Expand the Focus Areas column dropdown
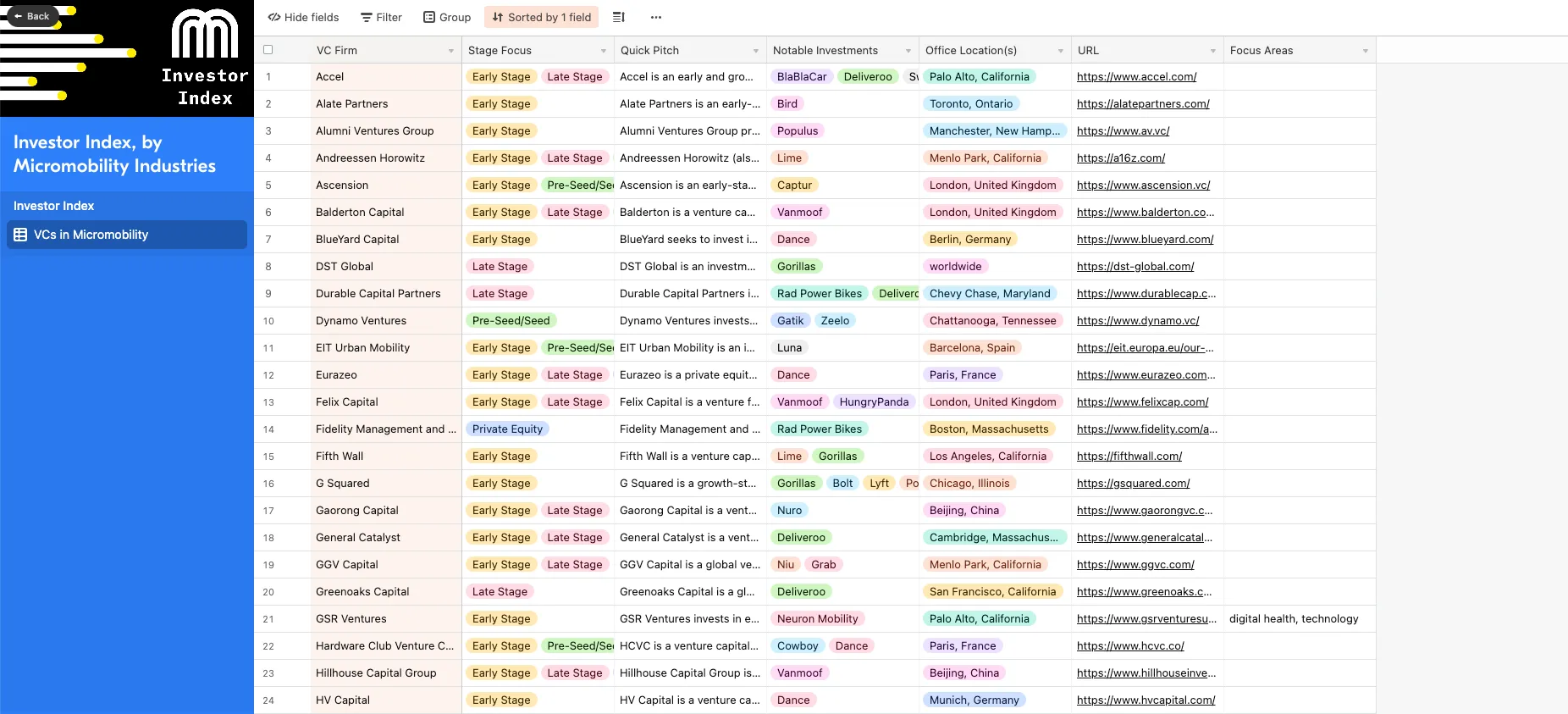Viewport: 1568px width, 714px height. pos(1366,51)
